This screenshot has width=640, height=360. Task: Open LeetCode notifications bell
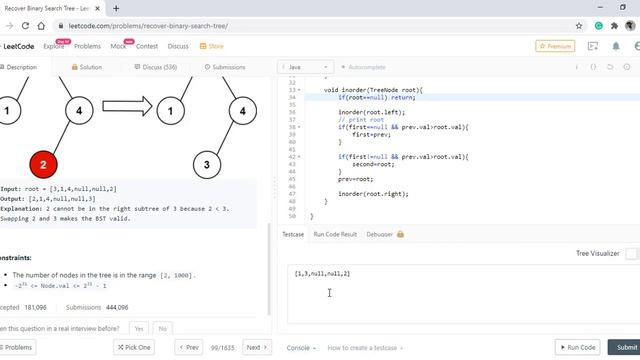coord(616,46)
